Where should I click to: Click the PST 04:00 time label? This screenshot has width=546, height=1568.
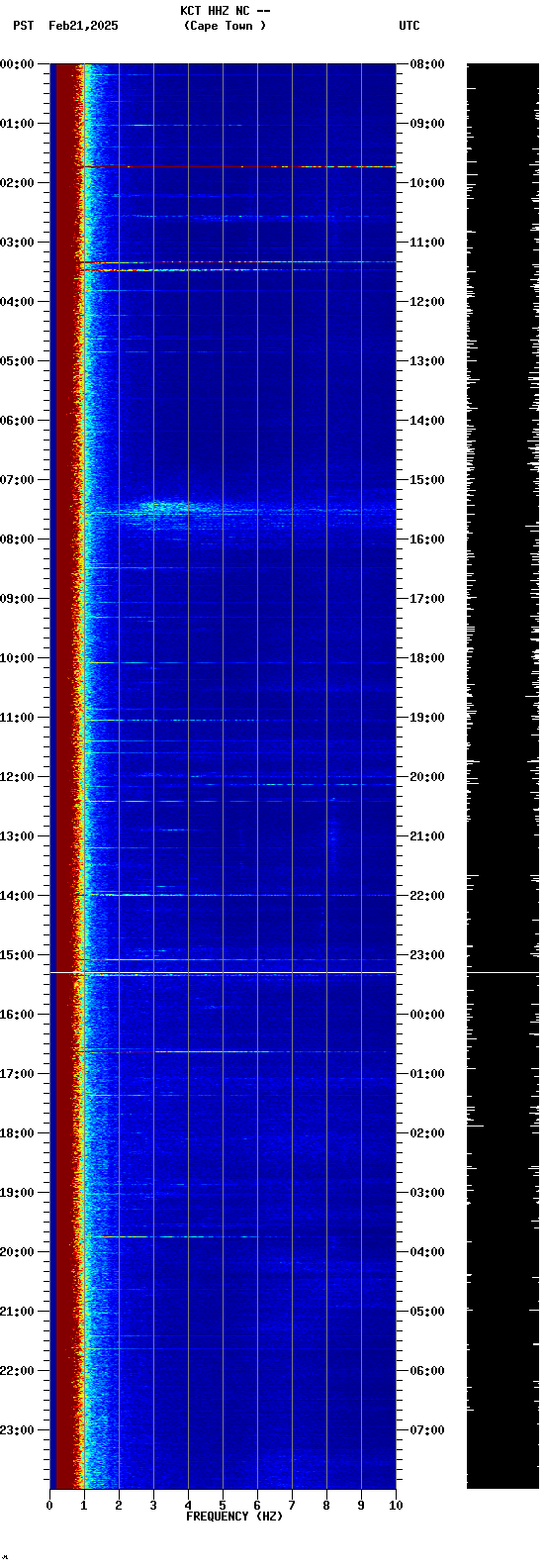(x=17, y=302)
